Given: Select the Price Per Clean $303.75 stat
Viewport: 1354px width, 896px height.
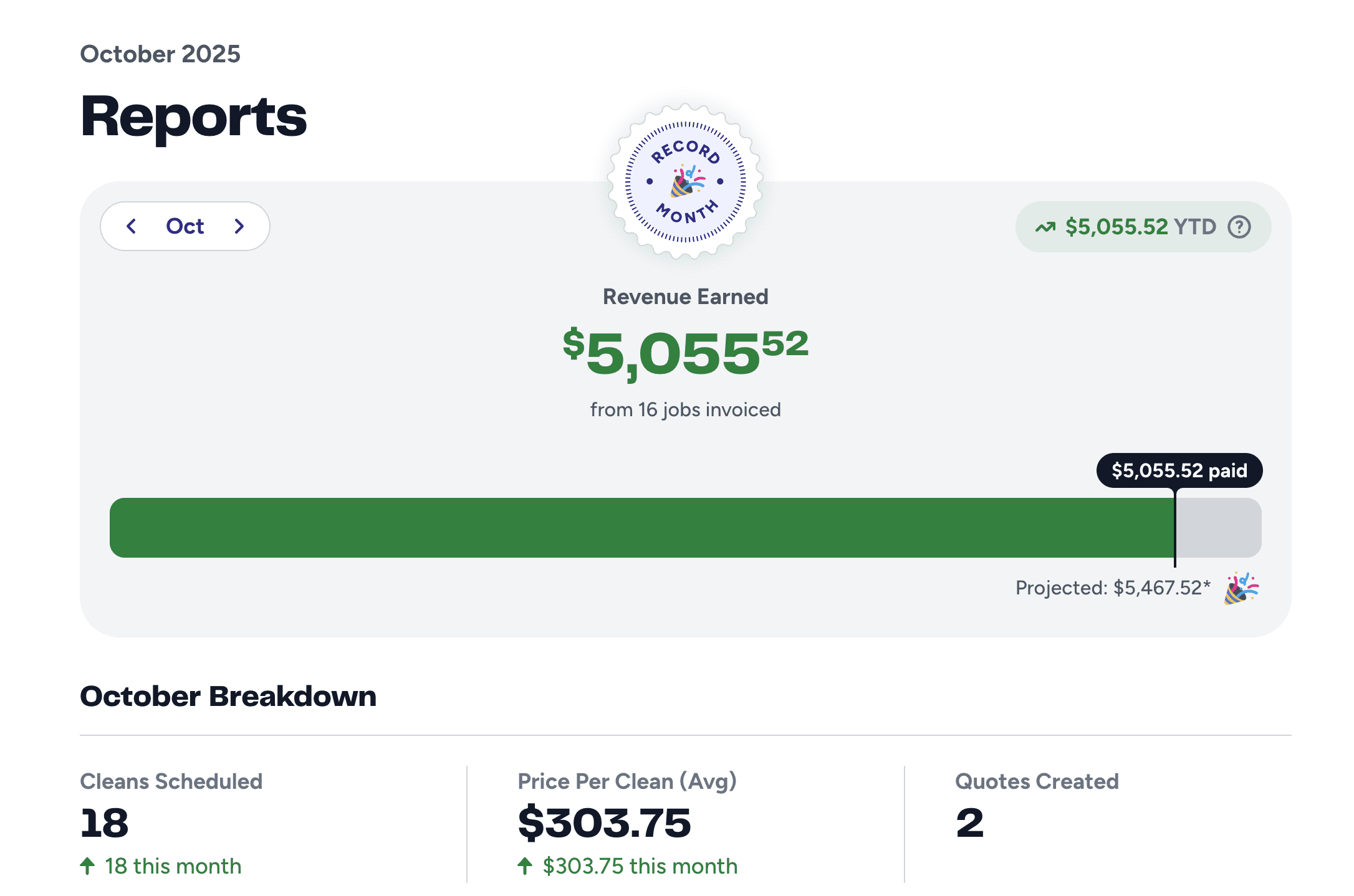Looking at the screenshot, I should coord(604,822).
